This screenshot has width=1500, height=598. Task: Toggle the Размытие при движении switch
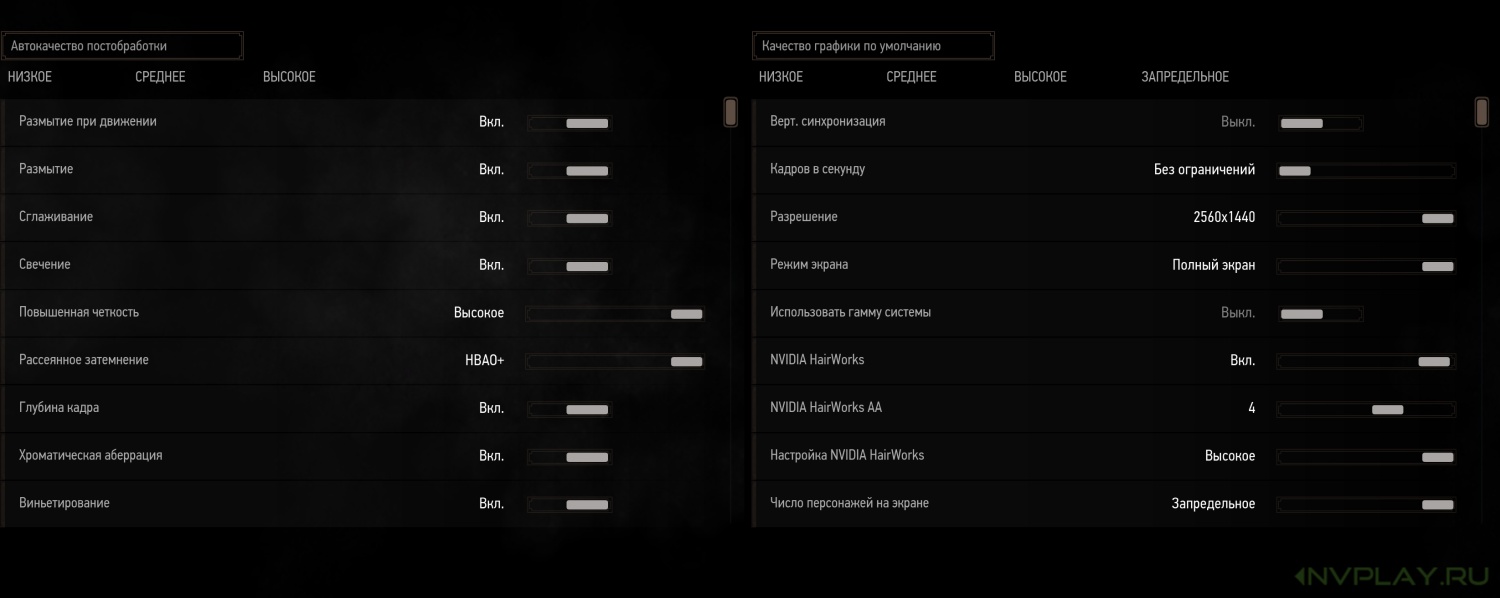[569, 123]
